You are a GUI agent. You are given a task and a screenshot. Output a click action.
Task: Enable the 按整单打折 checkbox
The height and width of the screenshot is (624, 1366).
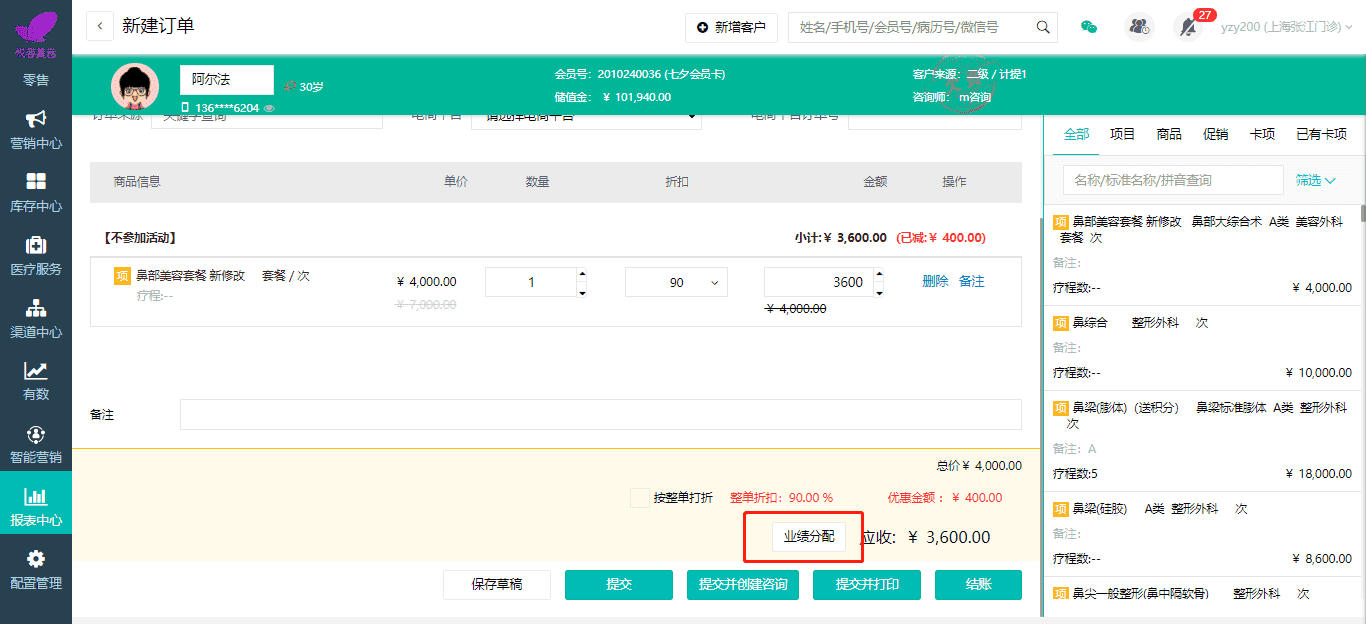tap(640, 497)
